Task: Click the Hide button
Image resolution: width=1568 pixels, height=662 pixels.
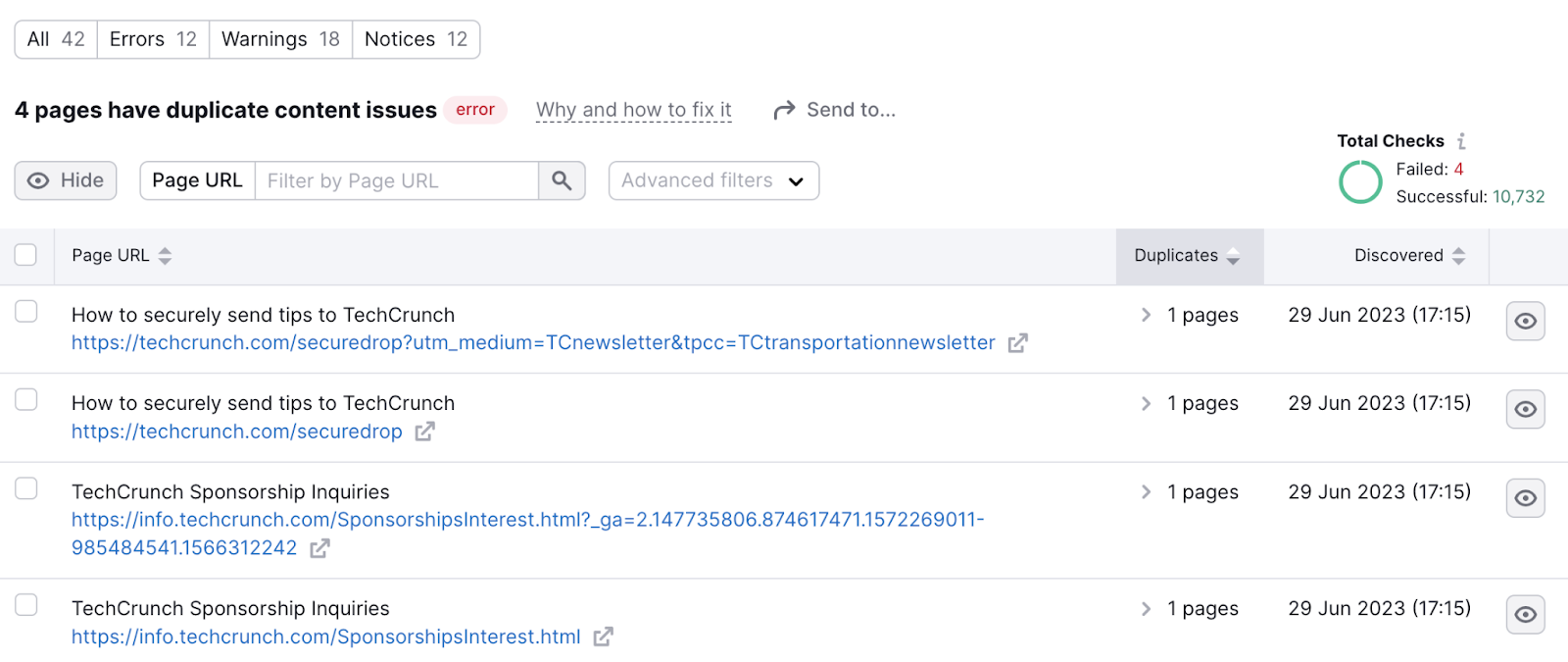Action: 65,180
